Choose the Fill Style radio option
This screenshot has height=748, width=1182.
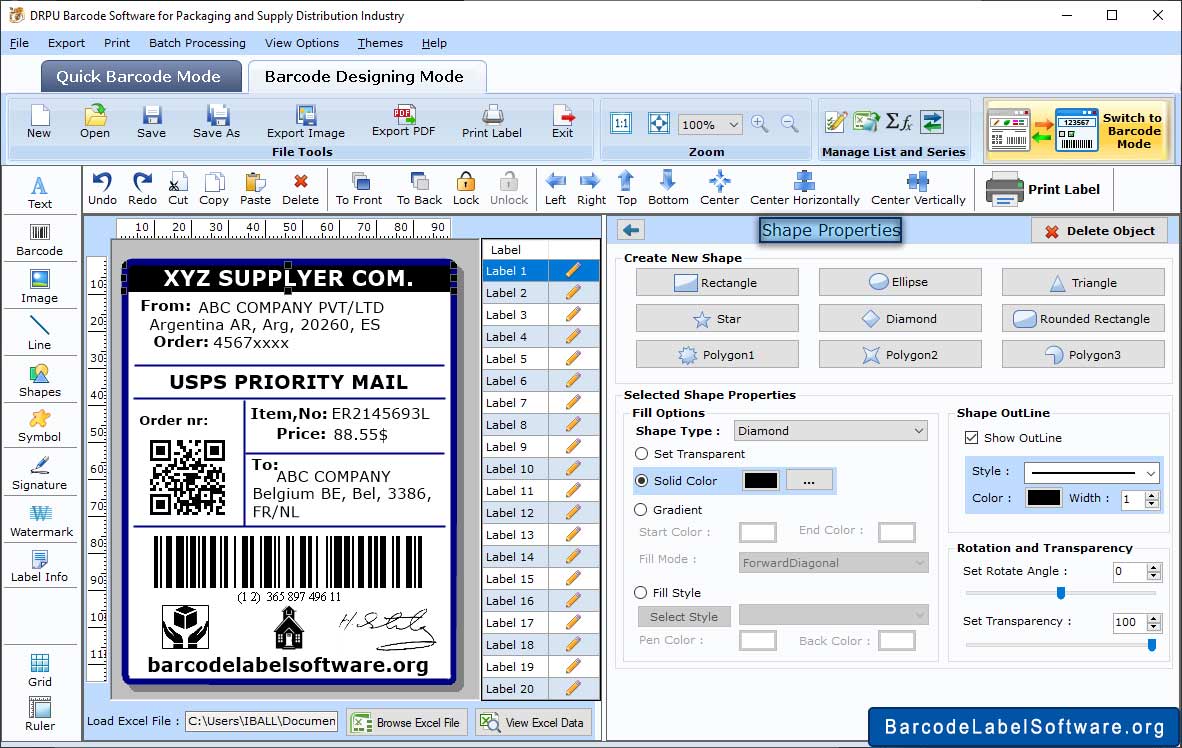click(x=641, y=593)
